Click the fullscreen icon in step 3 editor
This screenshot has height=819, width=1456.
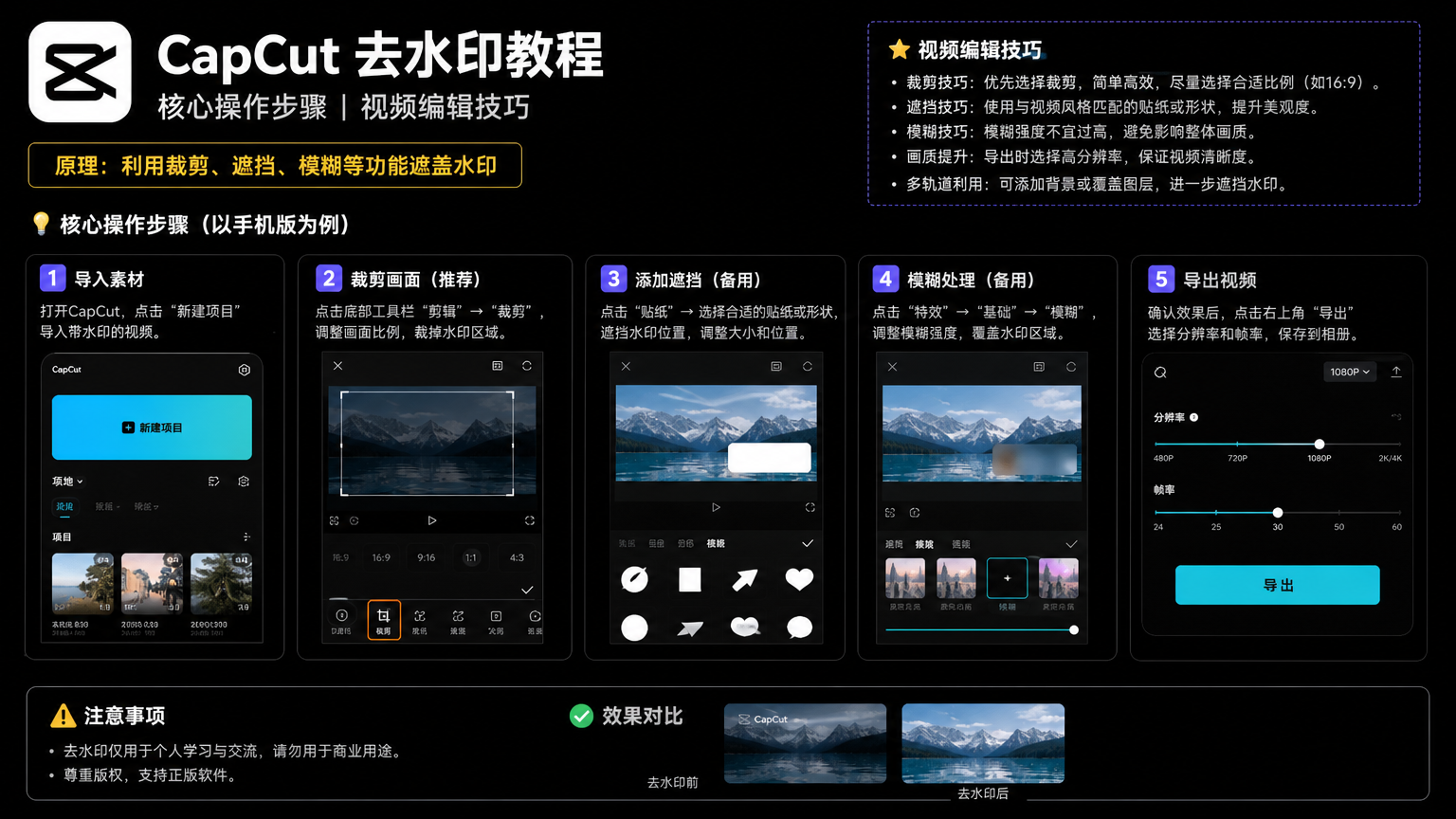pyautogui.click(x=810, y=508)
